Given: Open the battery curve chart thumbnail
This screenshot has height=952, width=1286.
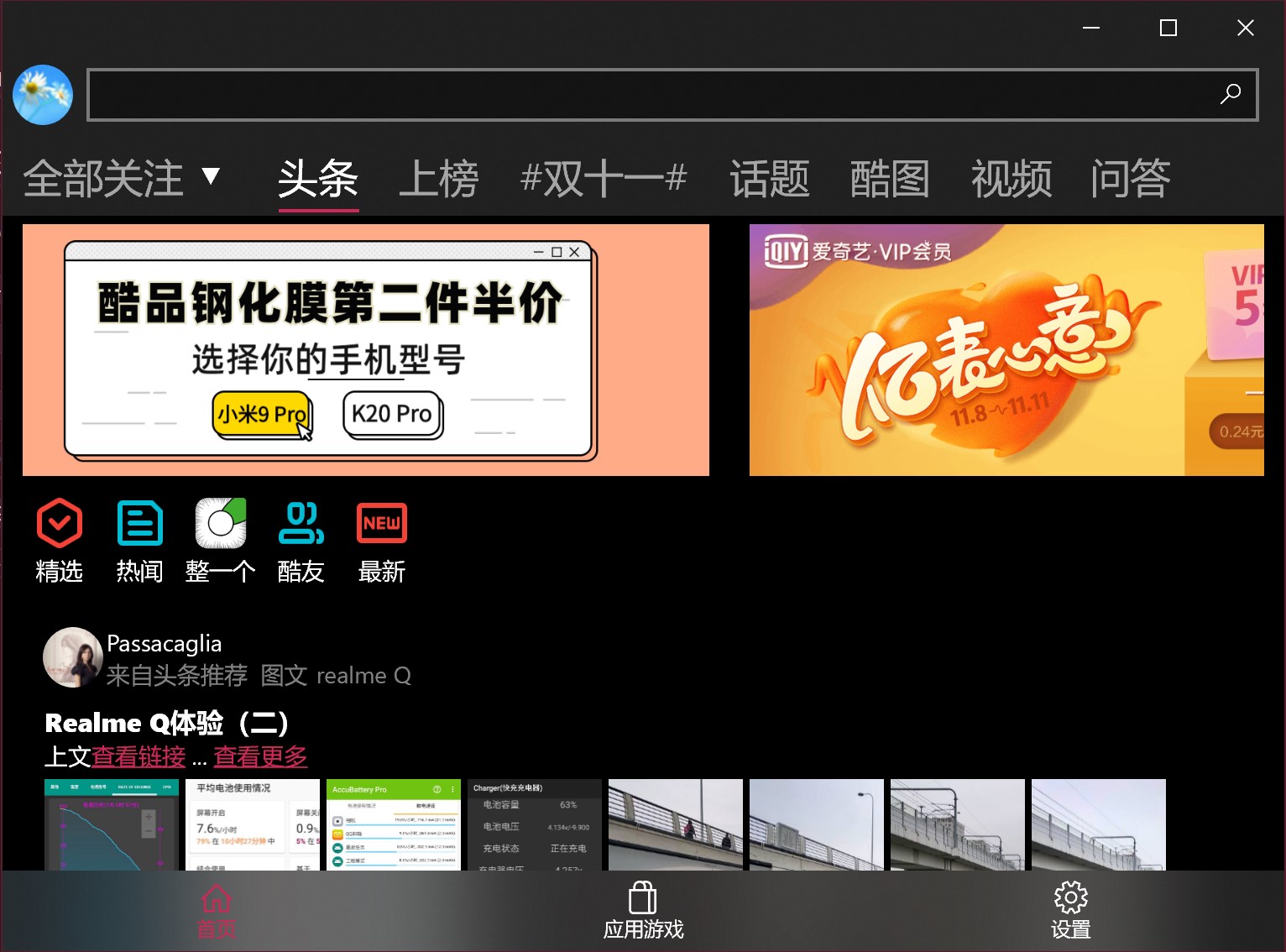Looking at the screenshot, I should [x=112, y=824].
